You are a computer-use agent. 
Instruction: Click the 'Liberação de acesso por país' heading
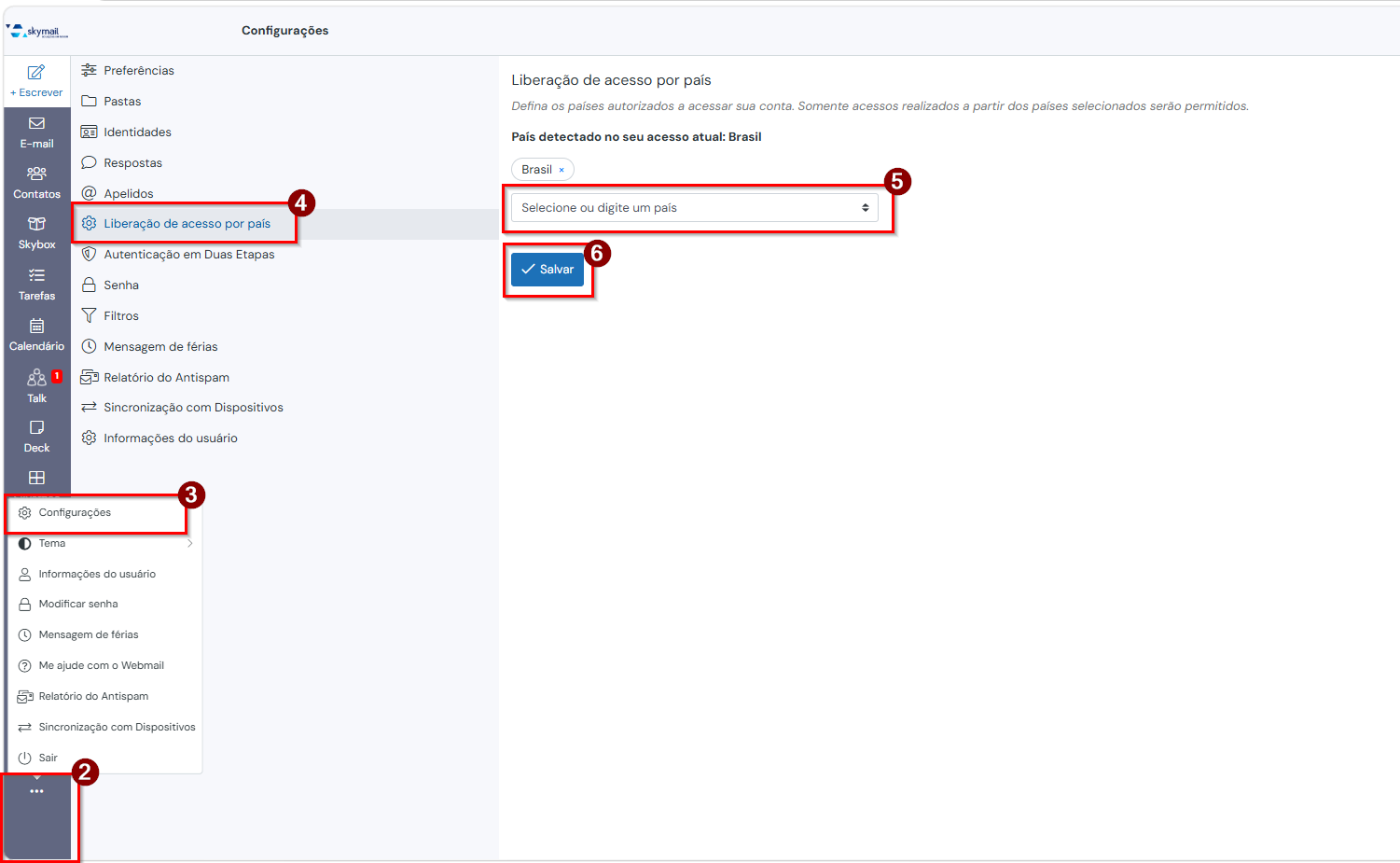pos(611,80)
